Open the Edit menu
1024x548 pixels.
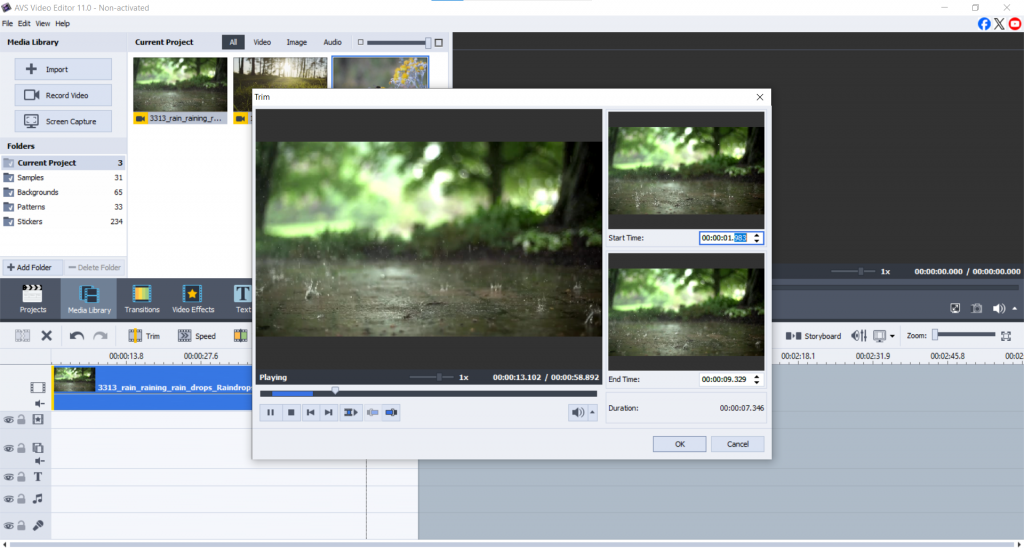24,23
